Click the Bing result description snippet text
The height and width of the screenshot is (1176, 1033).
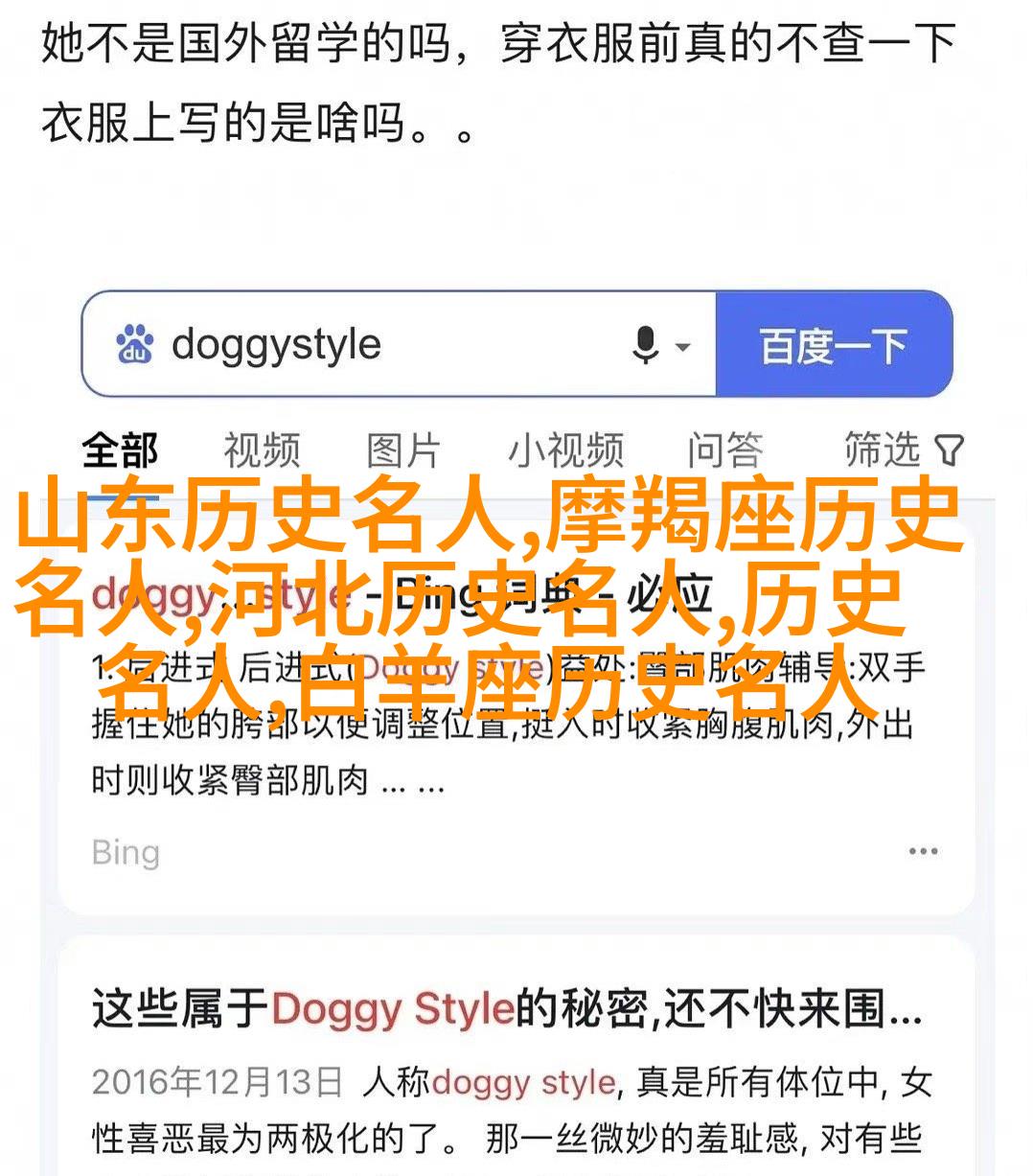click(508, 725)
